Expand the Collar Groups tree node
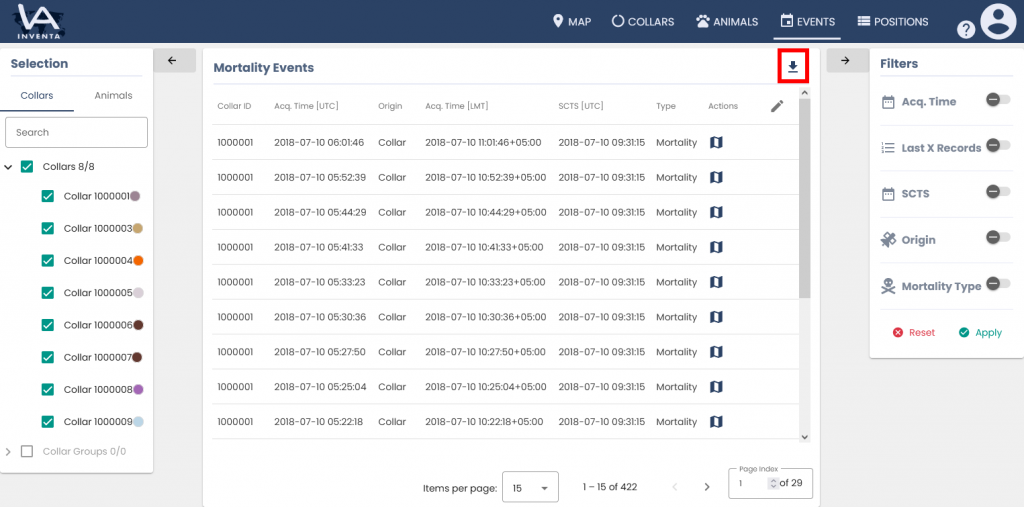1024x507 pixels. [x=9, y=452]
